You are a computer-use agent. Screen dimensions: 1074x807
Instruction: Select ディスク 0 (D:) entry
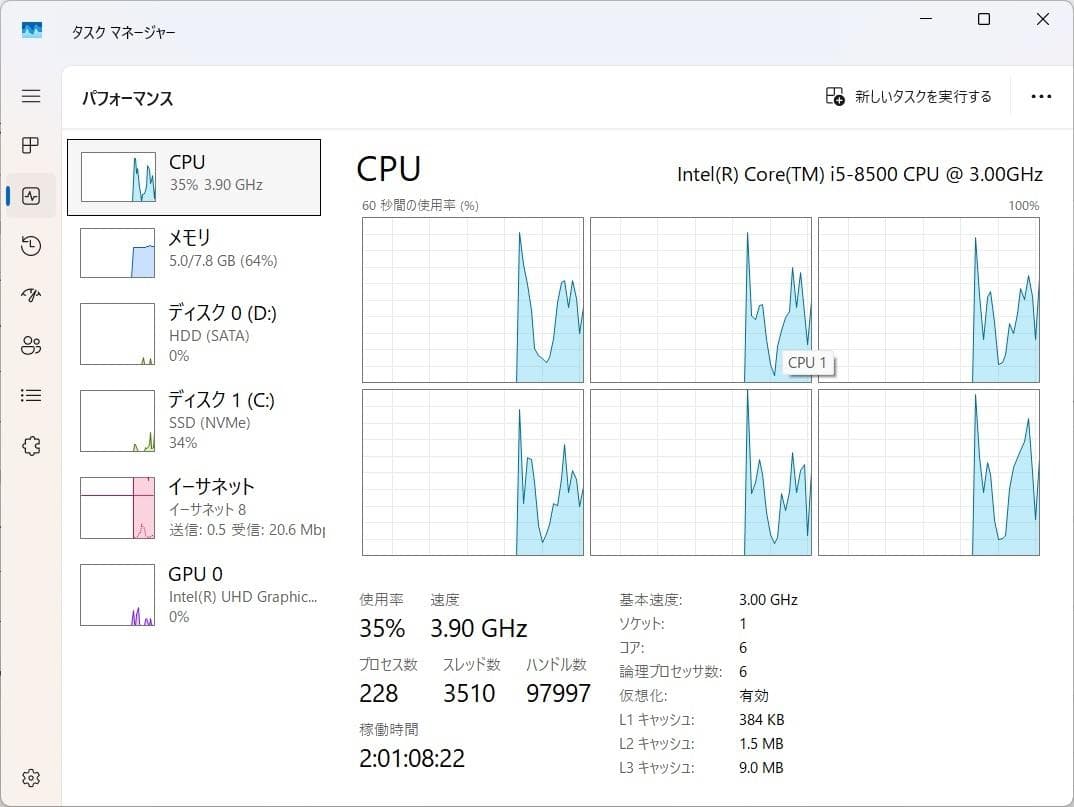click(x=193, y=333)
